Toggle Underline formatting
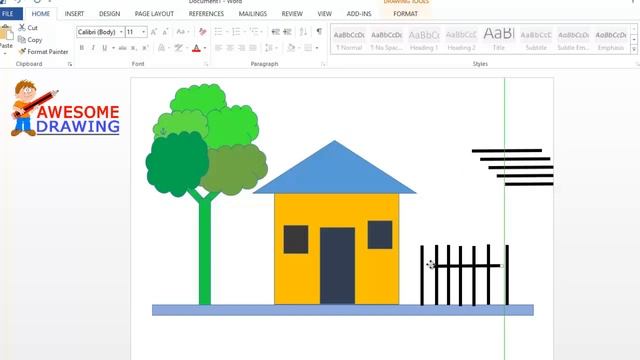The height and width of the screenshot is (360, 640). [x=104, y=48]
